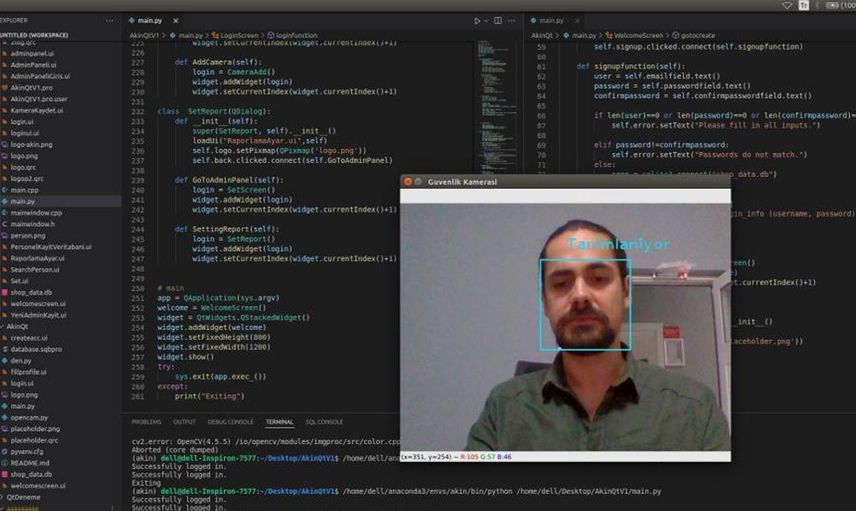Viewport: 856px width, 511px height.
Task: Open RaporlamaAyar.ui in the file explorer
Action: click(x=37, y=258)
